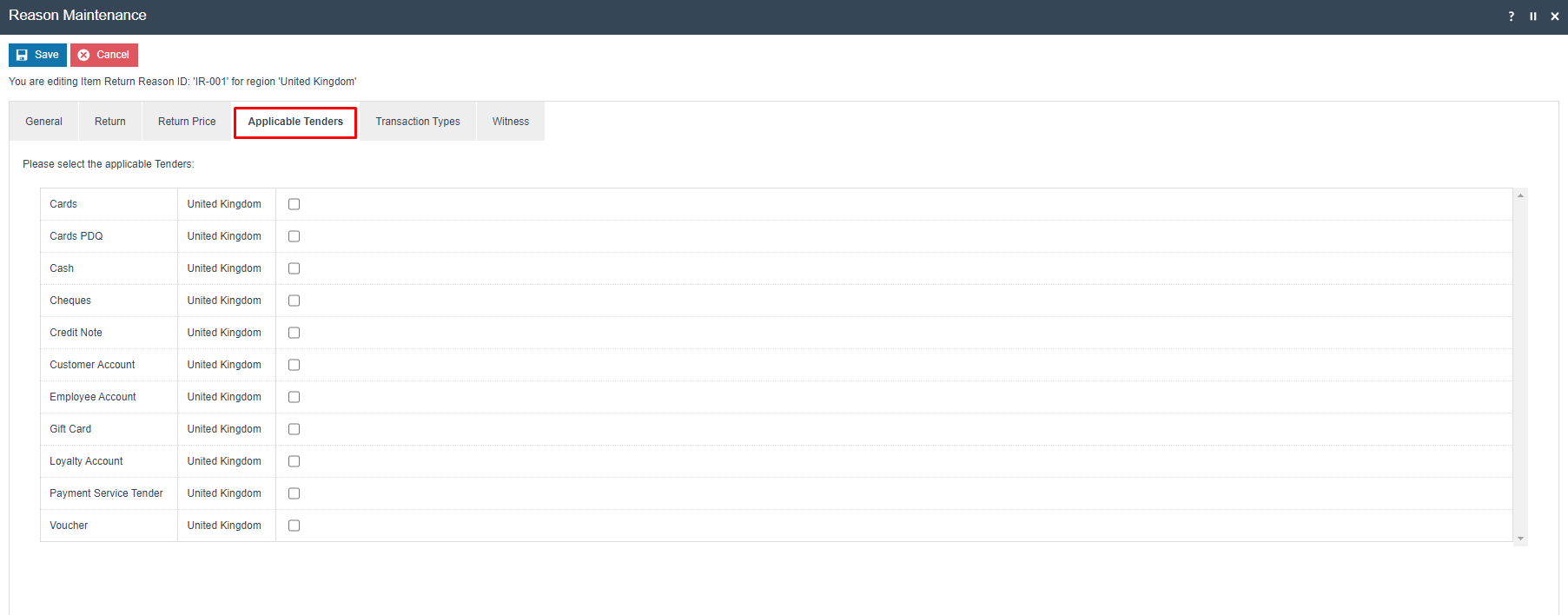Open the General tab
The width and height of the screenshot is (1568, 615).
pos(43,122)
